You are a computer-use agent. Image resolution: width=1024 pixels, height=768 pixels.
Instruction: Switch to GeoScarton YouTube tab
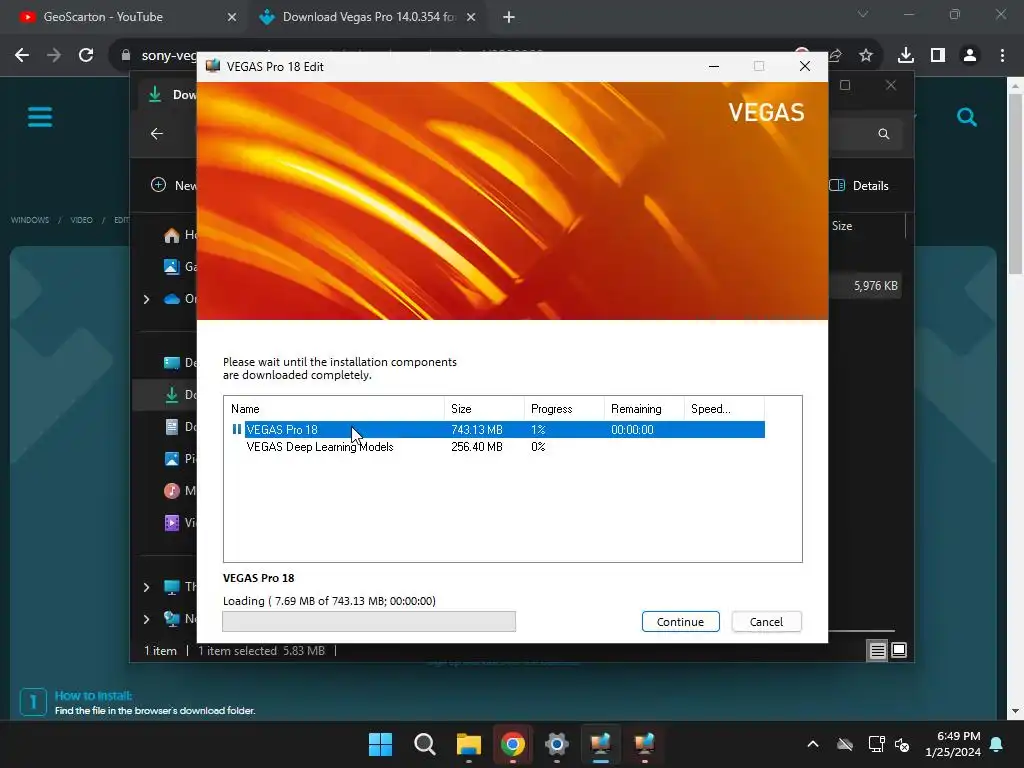(123, 17)
